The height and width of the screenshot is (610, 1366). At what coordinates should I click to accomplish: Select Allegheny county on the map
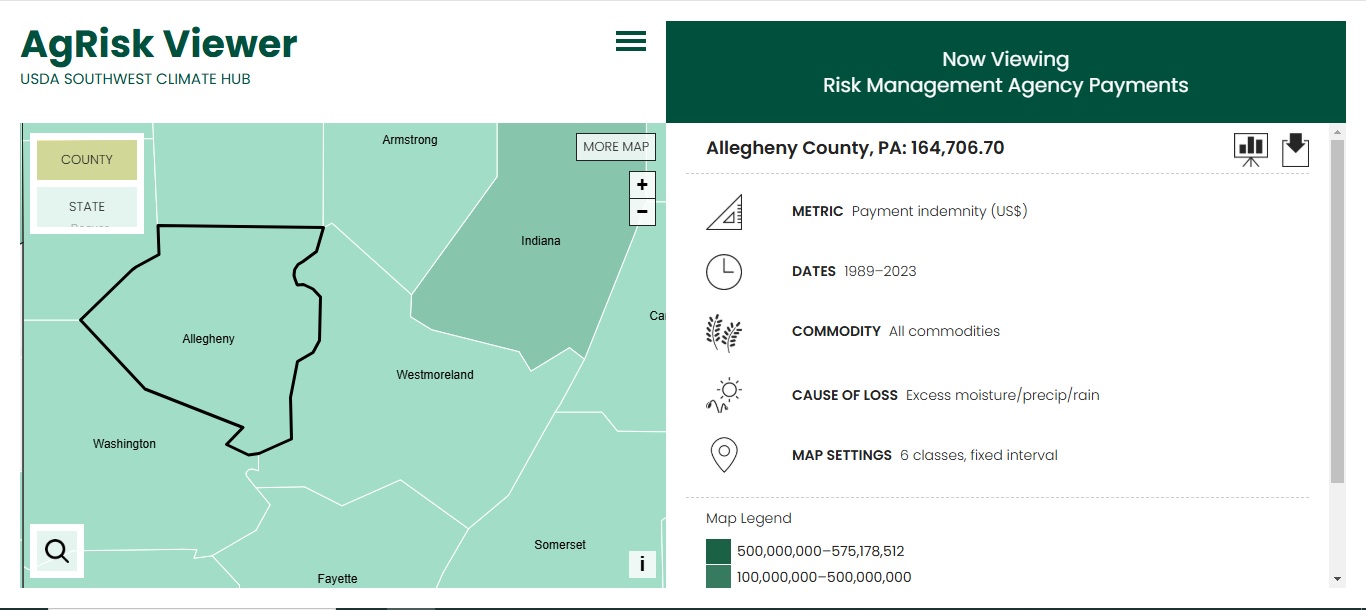pos(208,339)
